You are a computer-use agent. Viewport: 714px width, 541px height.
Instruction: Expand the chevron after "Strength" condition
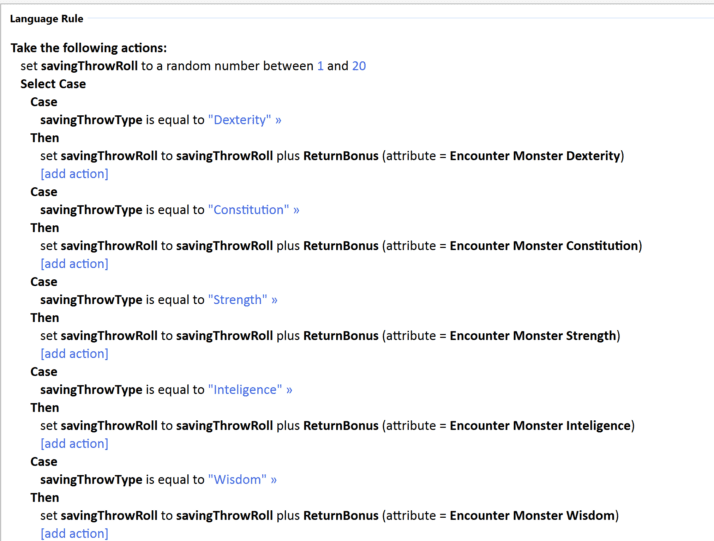point(274,300)
